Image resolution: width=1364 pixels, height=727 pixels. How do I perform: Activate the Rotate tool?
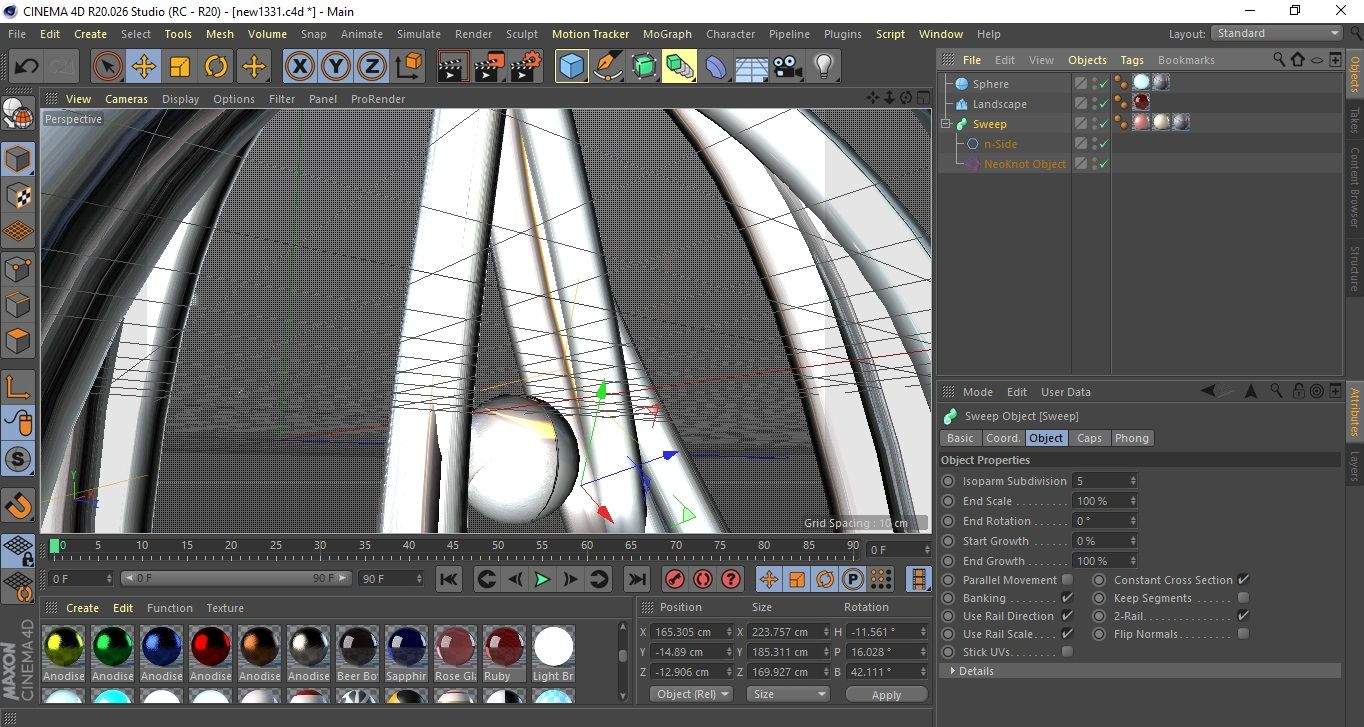click(x=216, y=67)
